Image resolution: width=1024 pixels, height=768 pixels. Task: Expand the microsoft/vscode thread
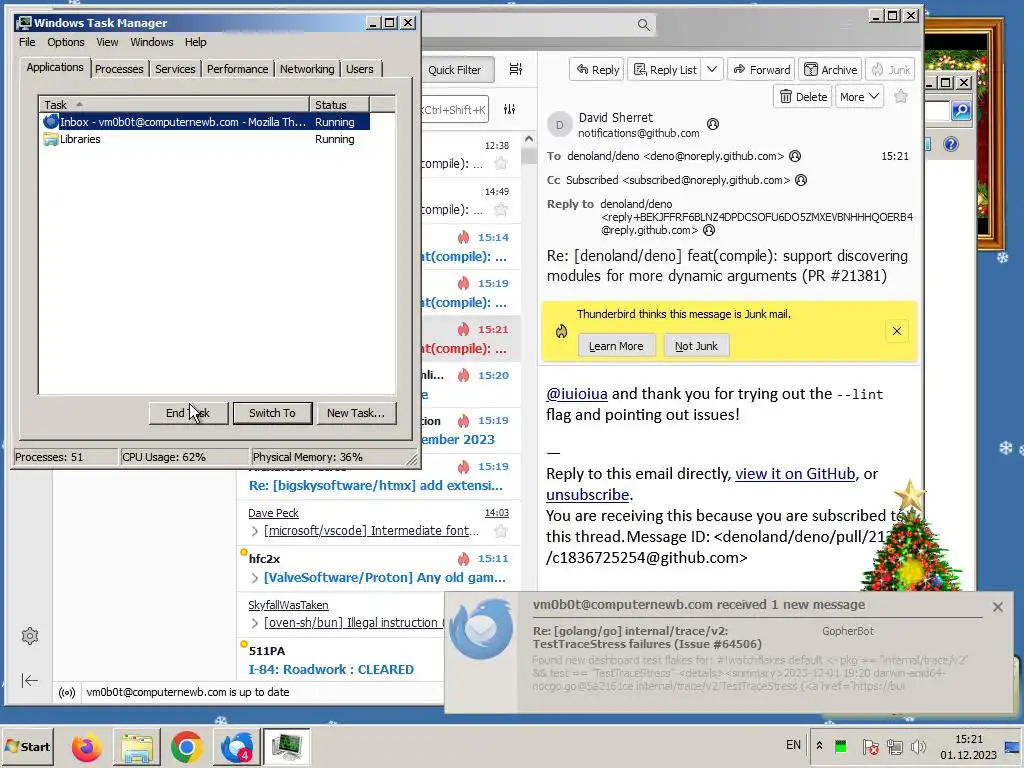(255, 532)
